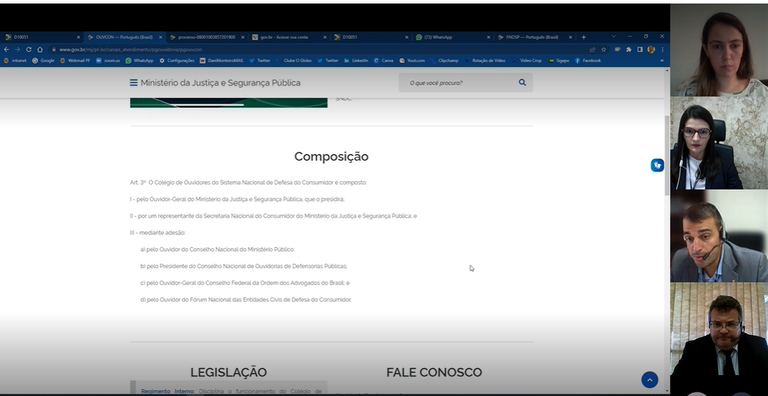Expand the bookmarks overflow chevron
This screenshot has width=768, height=396.
point(662,61)
